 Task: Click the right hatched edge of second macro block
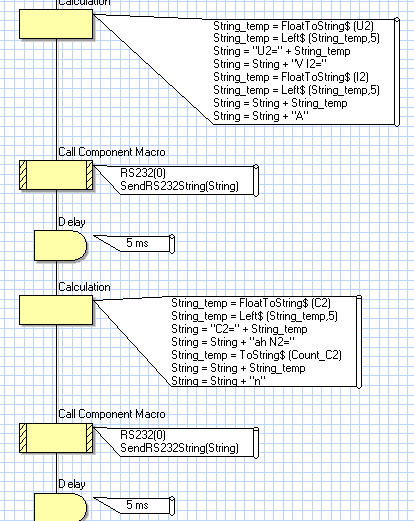point(89,438)
